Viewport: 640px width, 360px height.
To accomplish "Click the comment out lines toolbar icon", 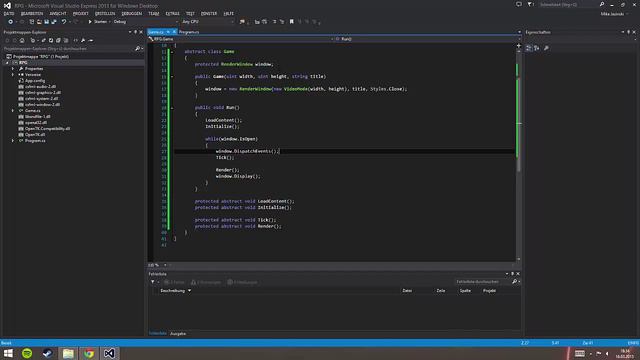I will tap(274, 22).
